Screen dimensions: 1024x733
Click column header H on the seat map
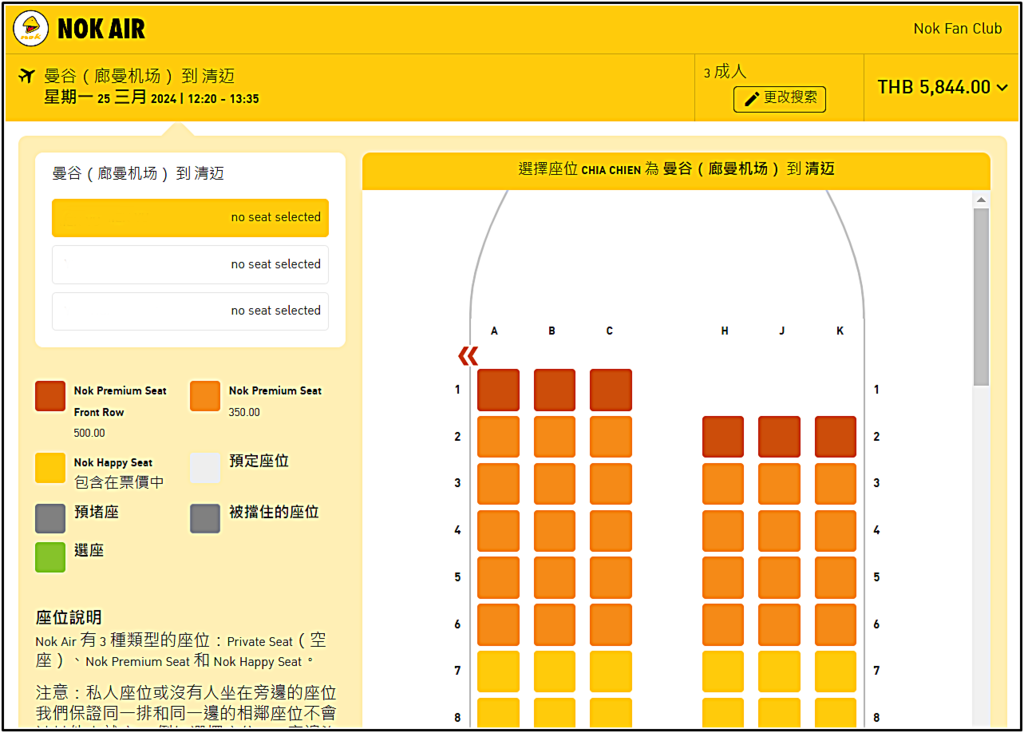pyautogui.click(x=724, y=331)
